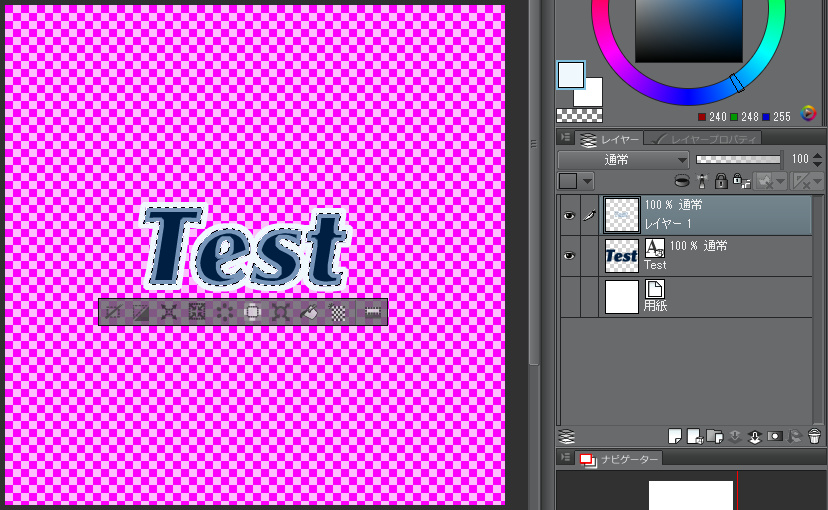
Task: Click Shrink selected area launcher icon
Action: pyautogui.click(x=196, y=313)
